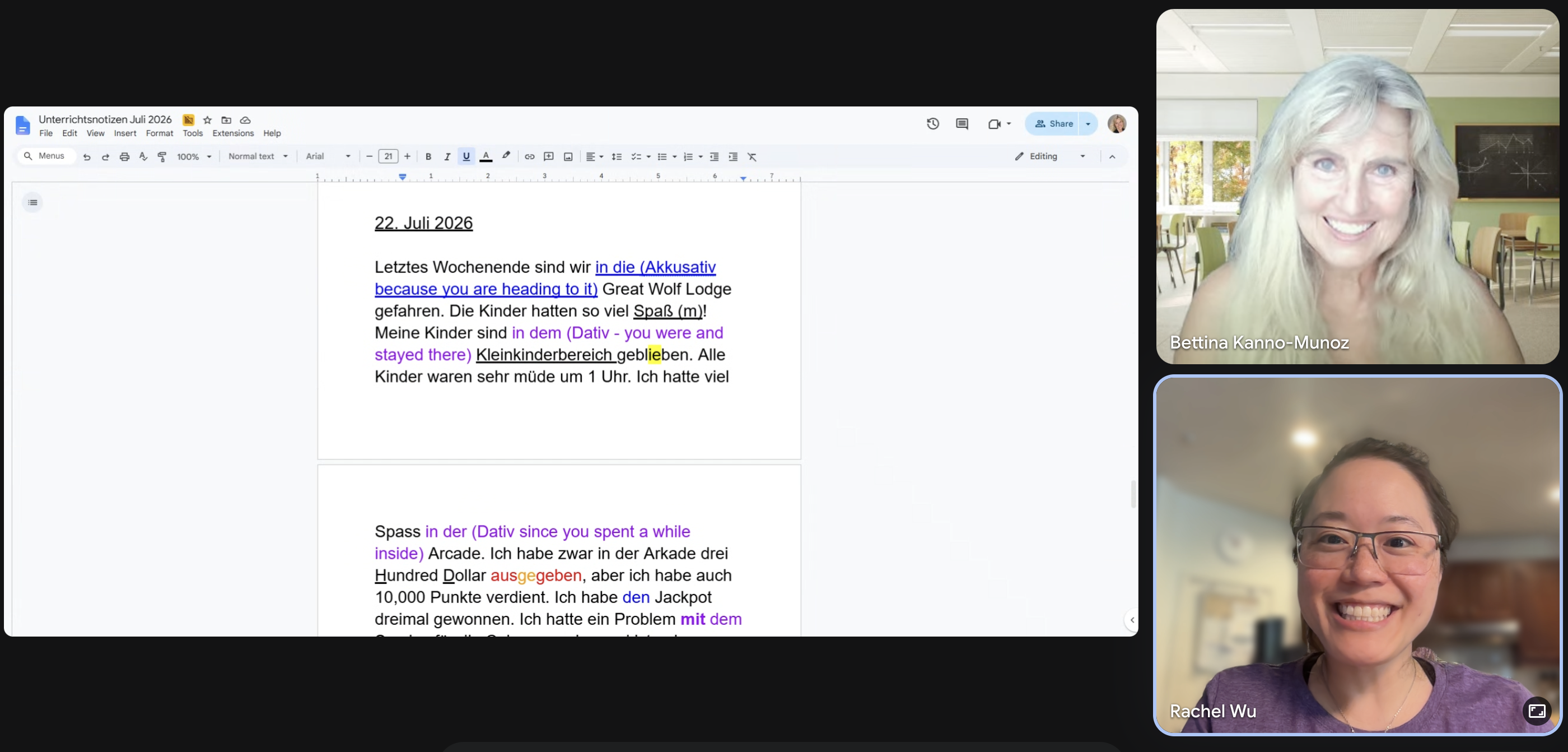Clear formatting of the selected text
1568x752 pixels.
(x=752, y=157)
